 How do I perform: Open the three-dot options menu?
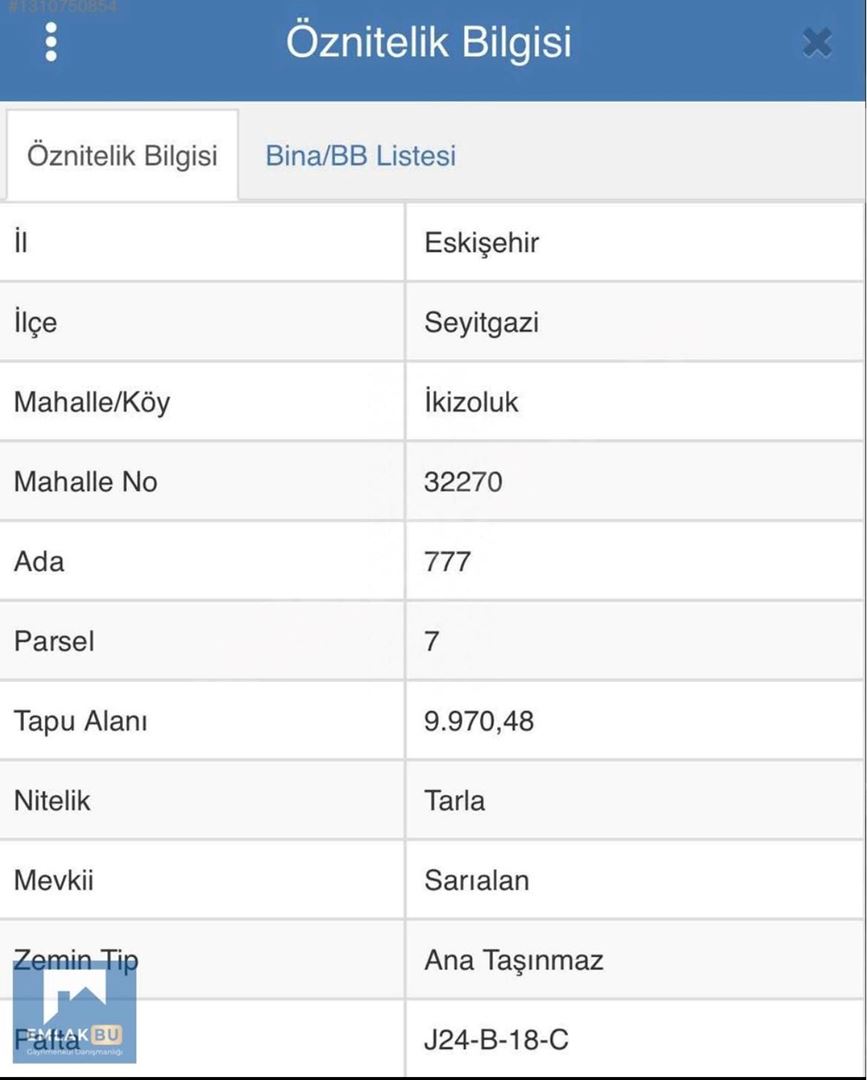pyautogui.click(x=51, y=42)
